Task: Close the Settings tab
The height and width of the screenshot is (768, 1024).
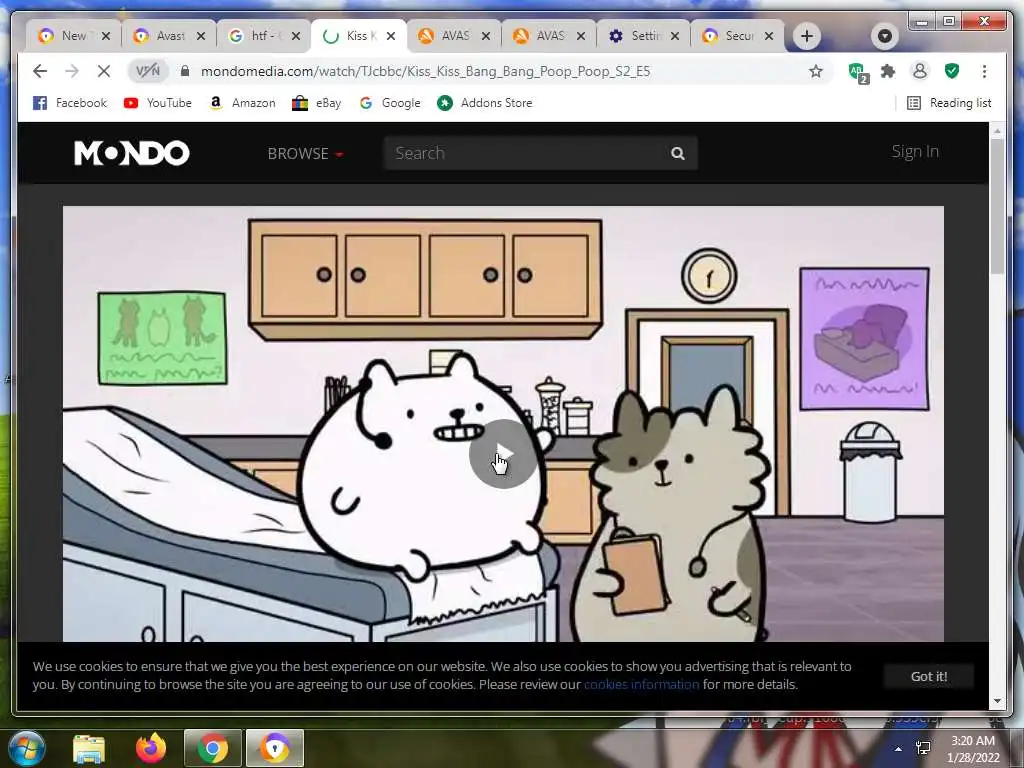Action: (x=675, y=36)
